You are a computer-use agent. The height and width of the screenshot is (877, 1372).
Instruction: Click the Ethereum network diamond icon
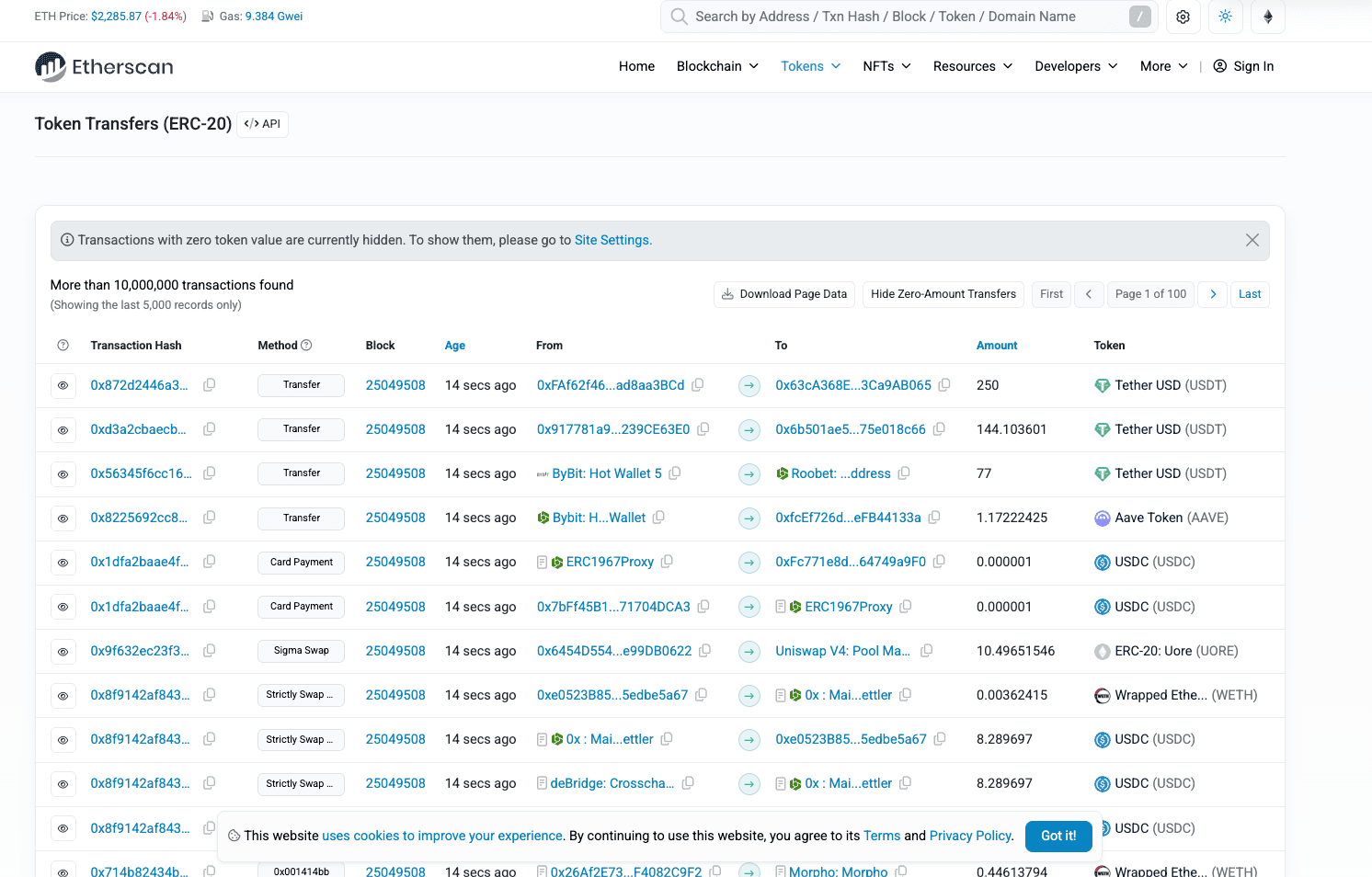click(1268, 17)
